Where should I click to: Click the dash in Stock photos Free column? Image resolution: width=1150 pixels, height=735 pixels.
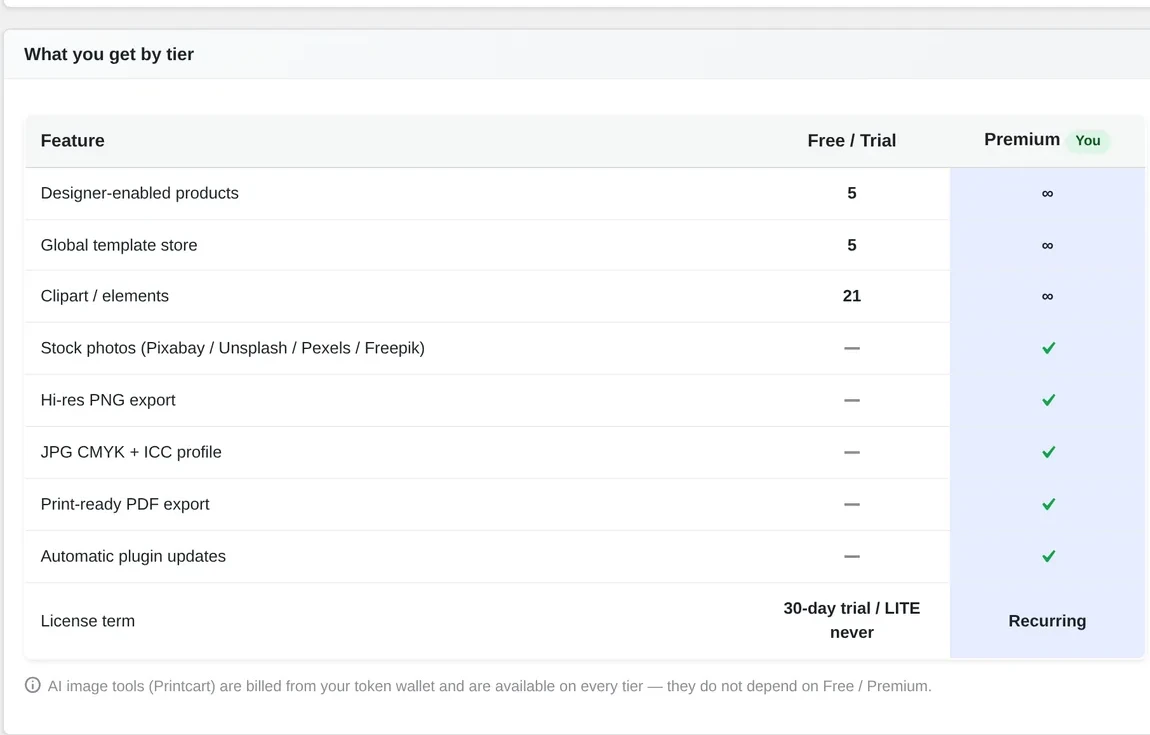(851, 348)
